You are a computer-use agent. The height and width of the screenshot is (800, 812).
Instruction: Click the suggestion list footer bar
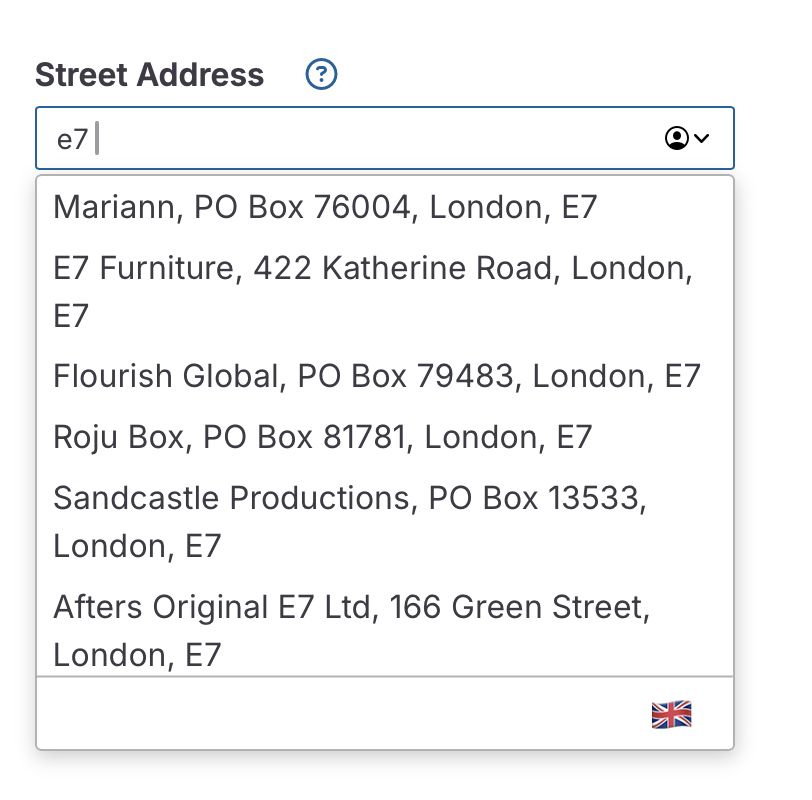pos(340,714)
